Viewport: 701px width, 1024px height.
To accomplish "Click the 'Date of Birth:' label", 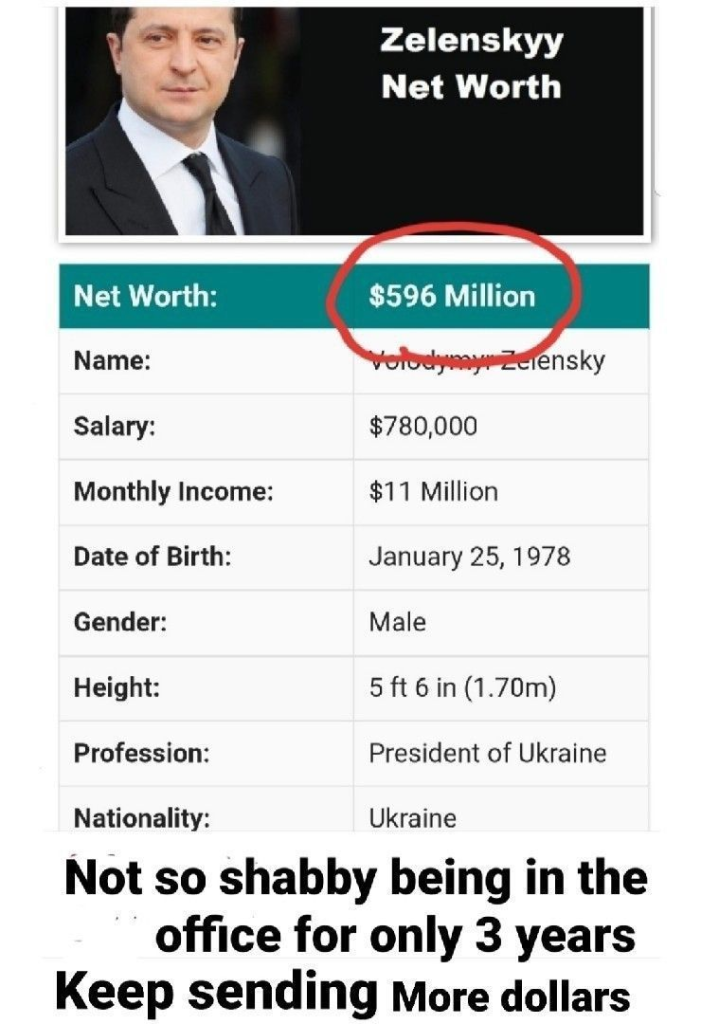I will (x=152, y=557).
